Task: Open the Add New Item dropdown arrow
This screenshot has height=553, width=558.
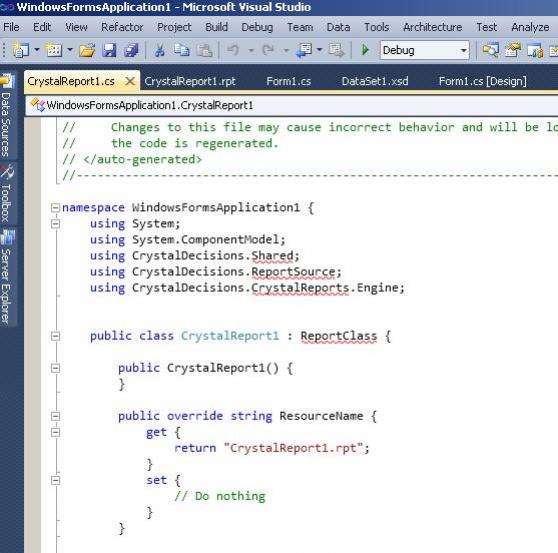Action: tap(70, 50)
